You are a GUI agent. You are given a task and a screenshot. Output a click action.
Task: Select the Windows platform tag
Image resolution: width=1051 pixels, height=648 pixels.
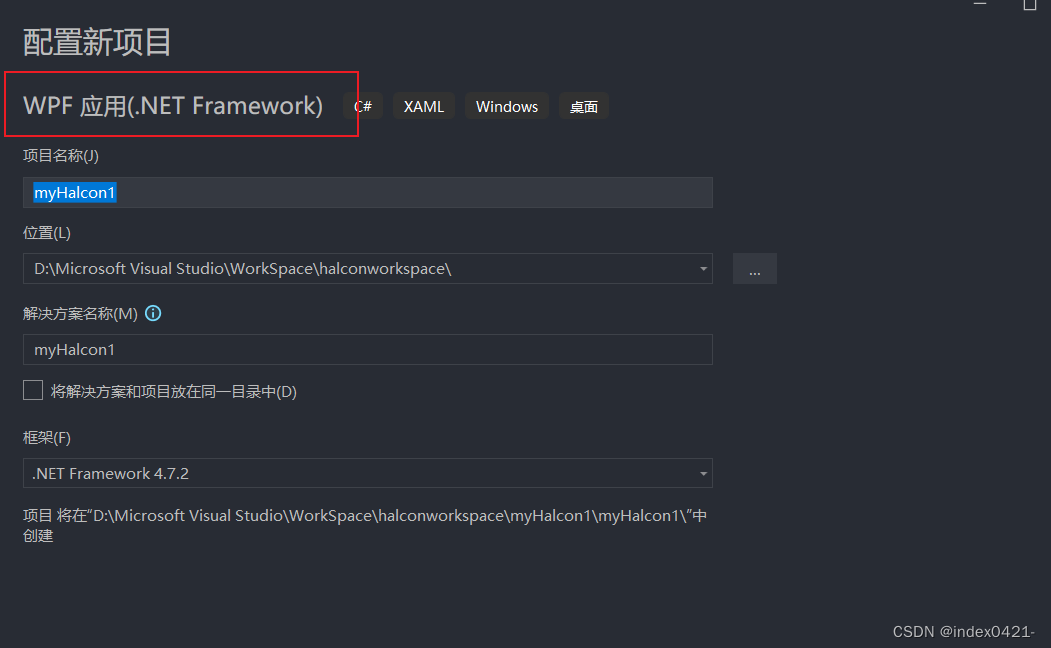pyautogui.click(x=506, y=106)
